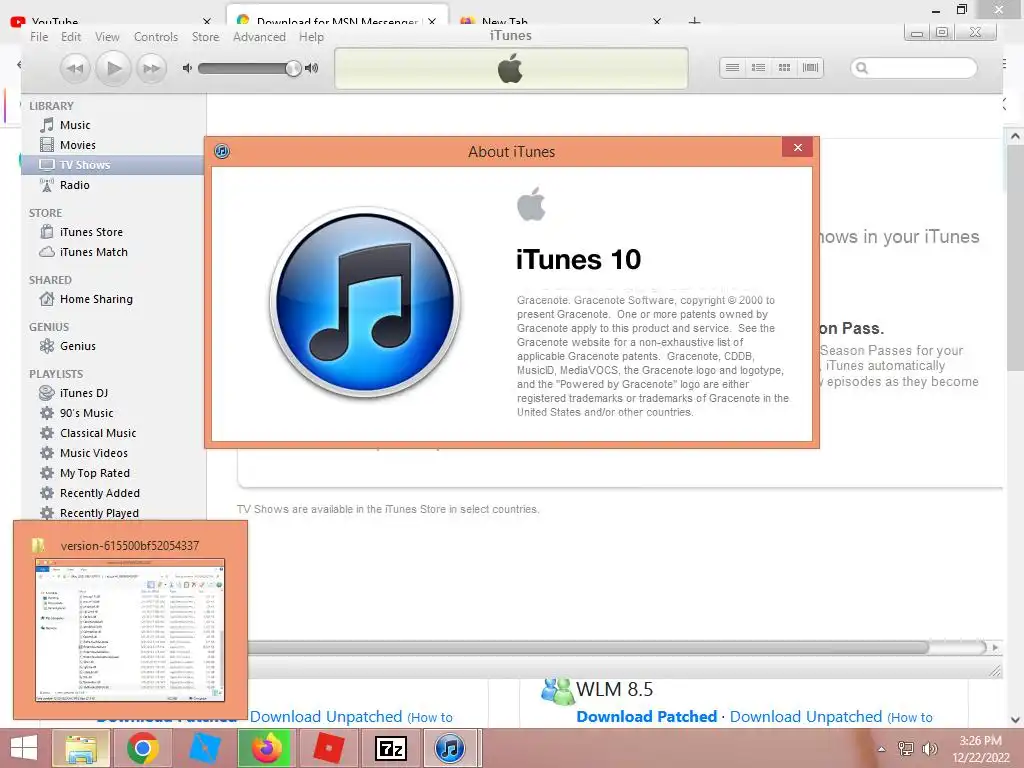The image size is (1024, 768).
Task: Click the Apple logo in the status display
Action: [510, 68]
